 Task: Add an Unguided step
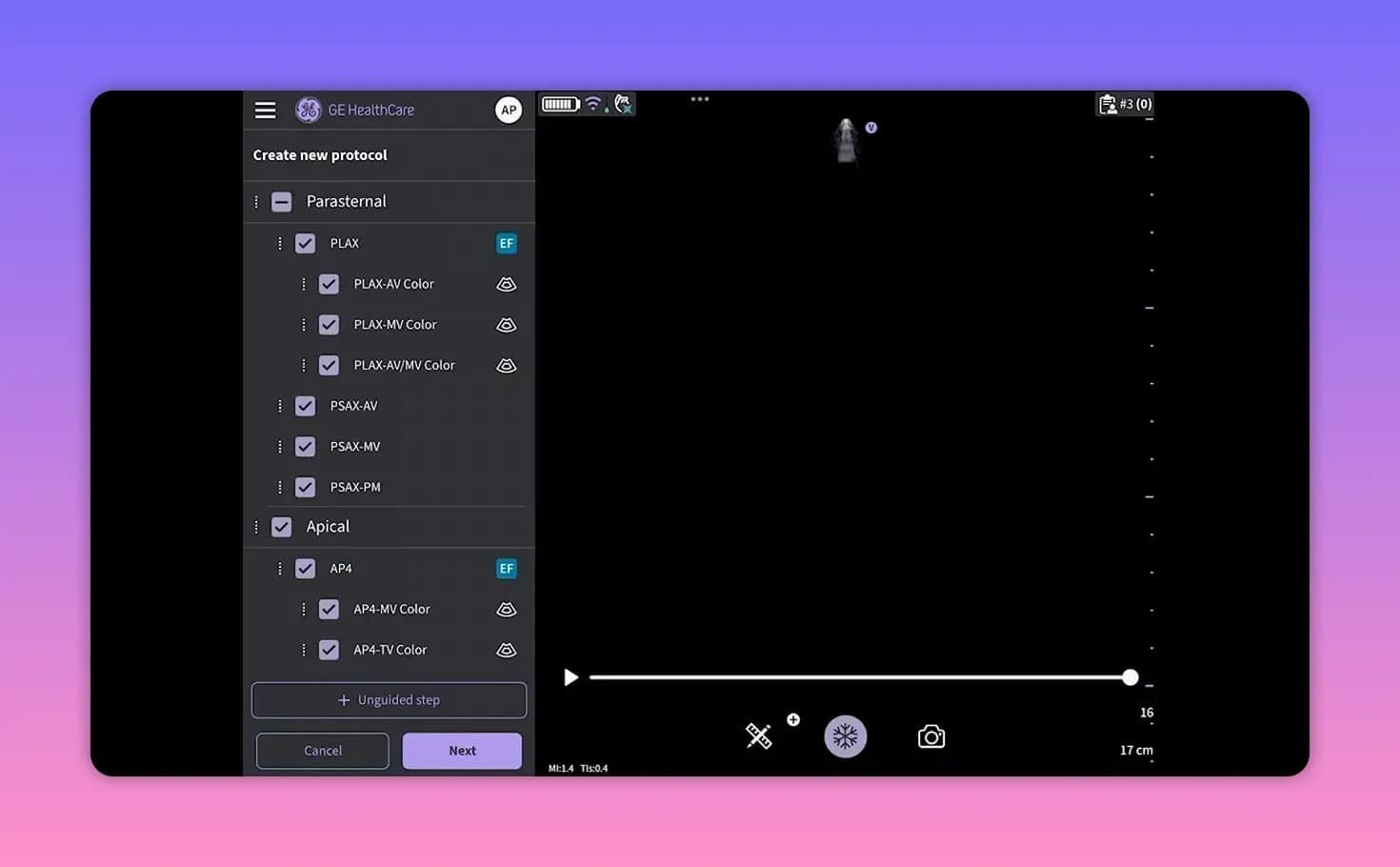pos(389,700)
